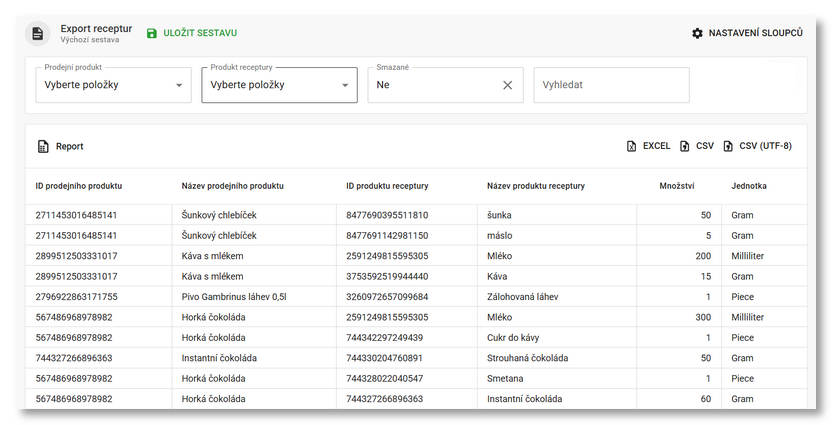Click the column settings gear icon
The image size is (832, 425).
point(697,33)
